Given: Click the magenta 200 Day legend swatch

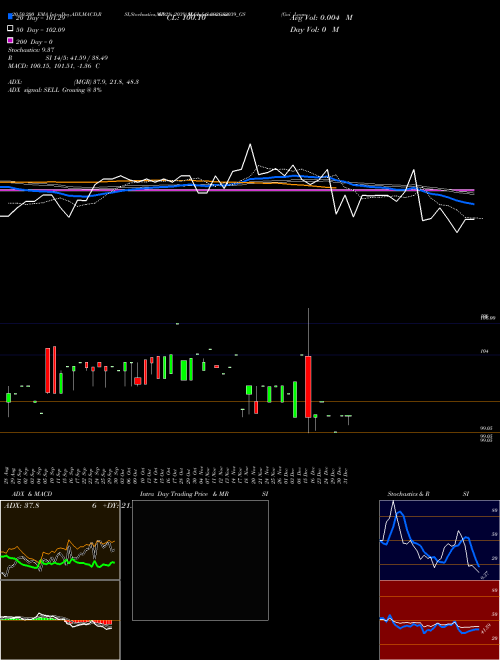Looking at the screenshot, I should pyautogui.click(x=11, y=40).
